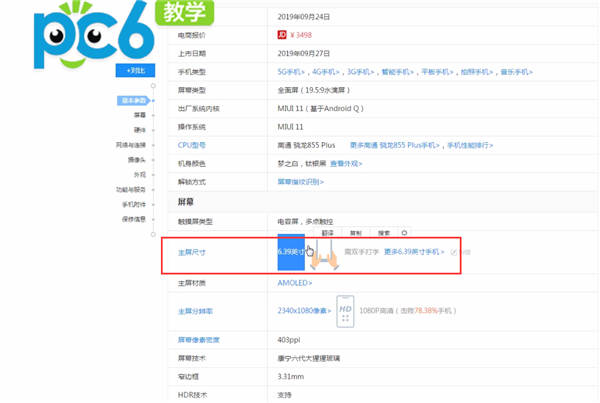Click the 手机类型 row label
Image resolution: width=600 pixels, height=403 pixels.
click(192, 72)
